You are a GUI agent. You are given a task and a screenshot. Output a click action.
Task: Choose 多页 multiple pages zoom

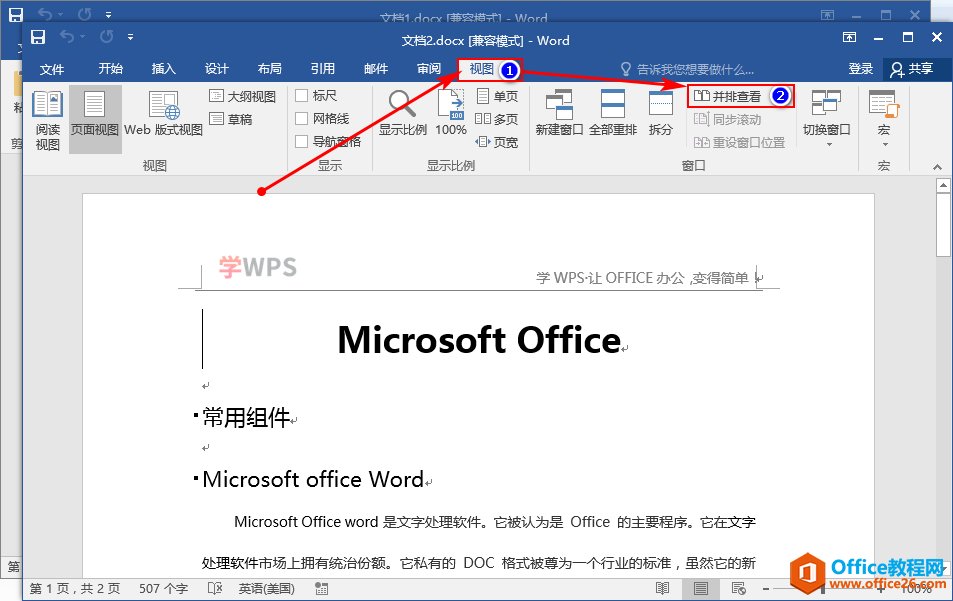click(497, 119)
